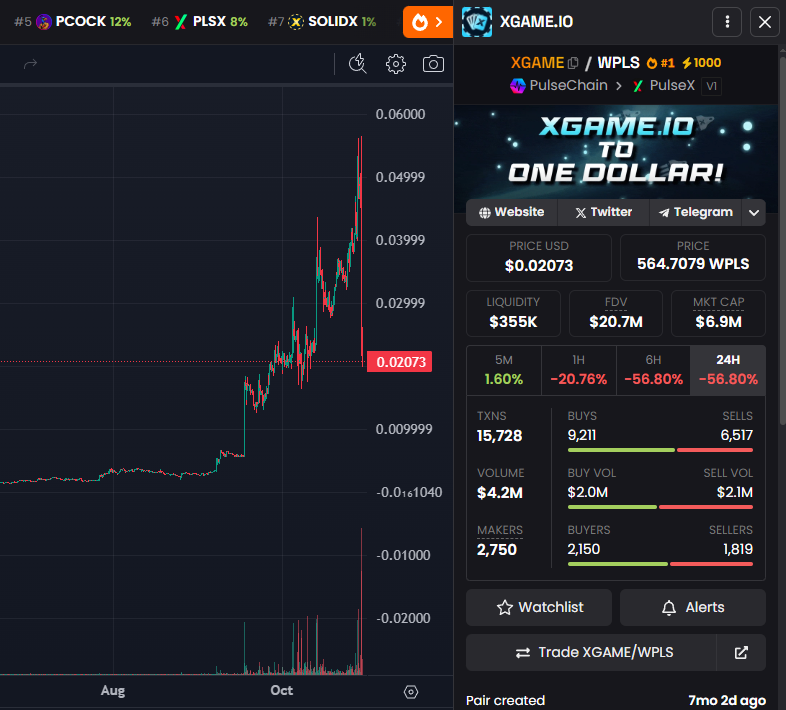Screen dimensions: 786x710
Task: Click Trade XGAME/WPLS button
Action: [592, 652]
